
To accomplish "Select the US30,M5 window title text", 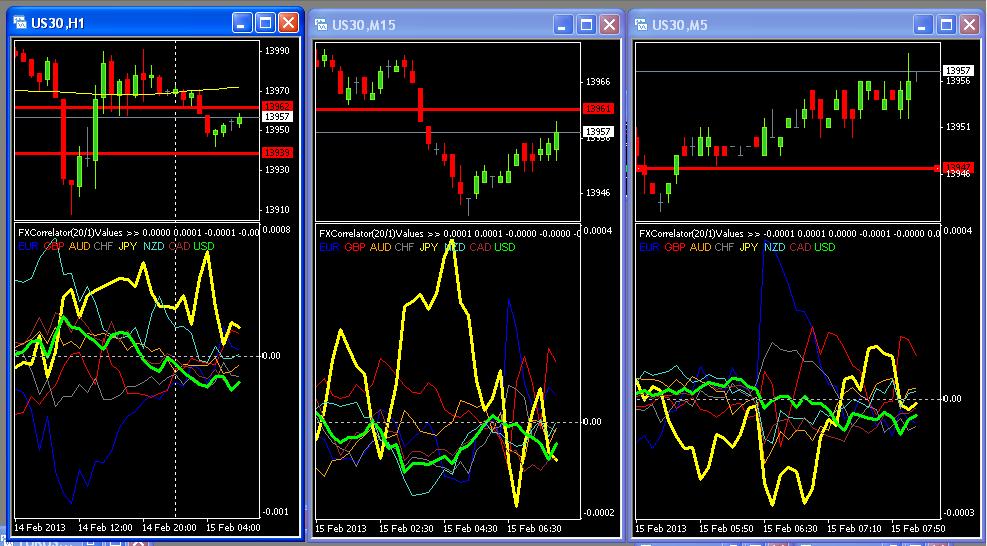I will tap(680, 26).
